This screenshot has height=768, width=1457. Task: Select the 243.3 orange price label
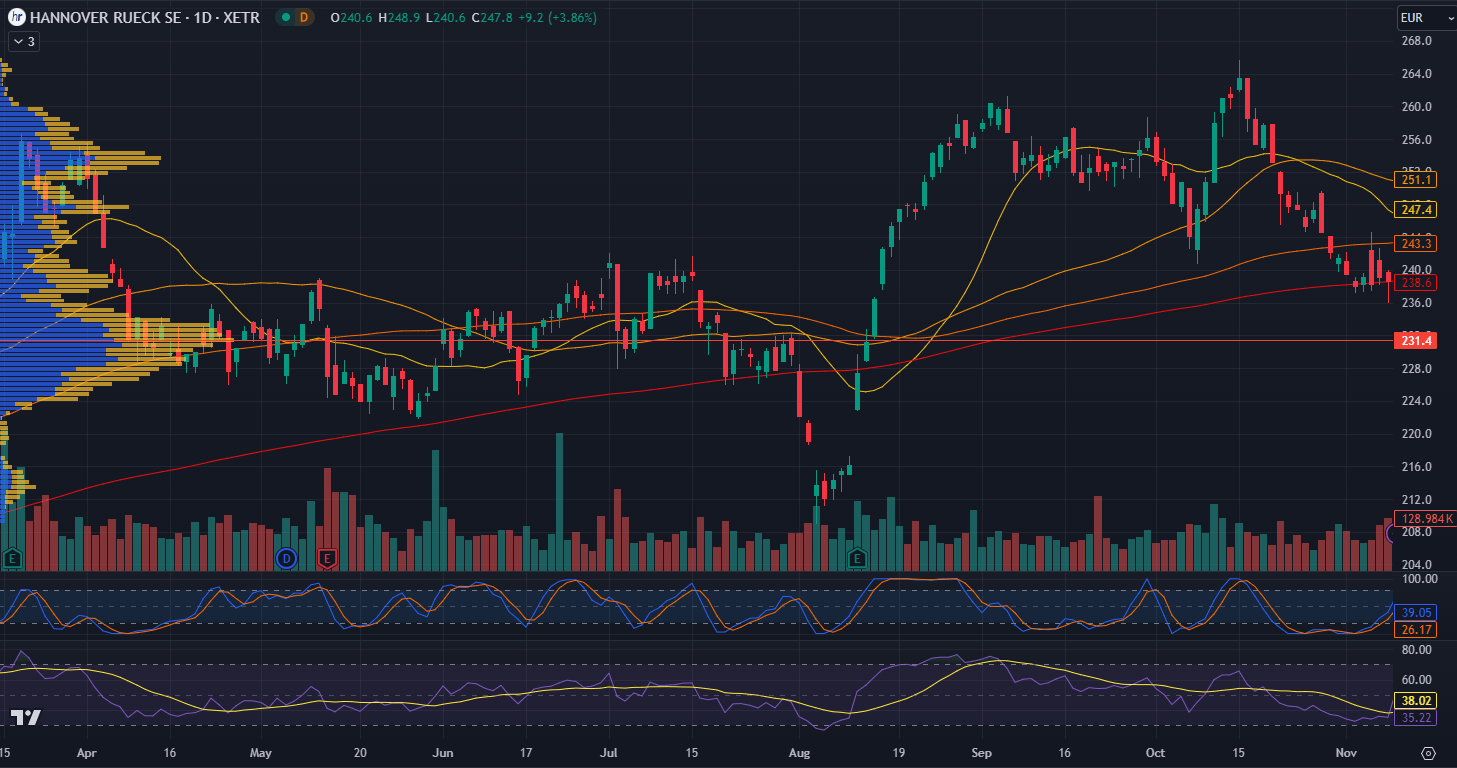click(1415, 244)
